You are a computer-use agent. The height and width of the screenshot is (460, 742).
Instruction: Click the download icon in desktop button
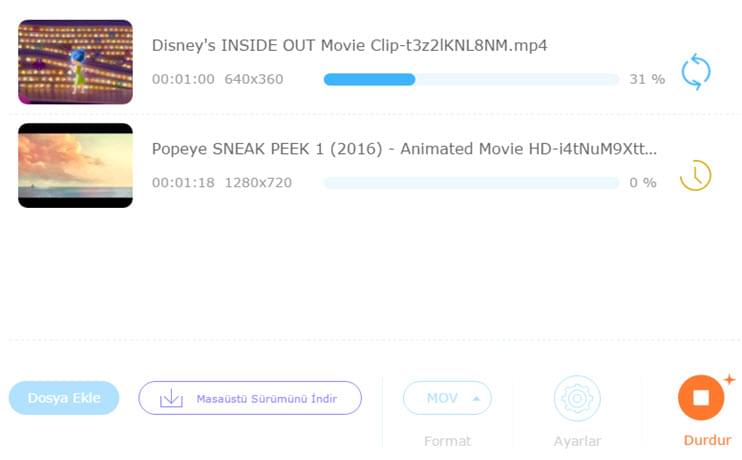click(172, 398)
